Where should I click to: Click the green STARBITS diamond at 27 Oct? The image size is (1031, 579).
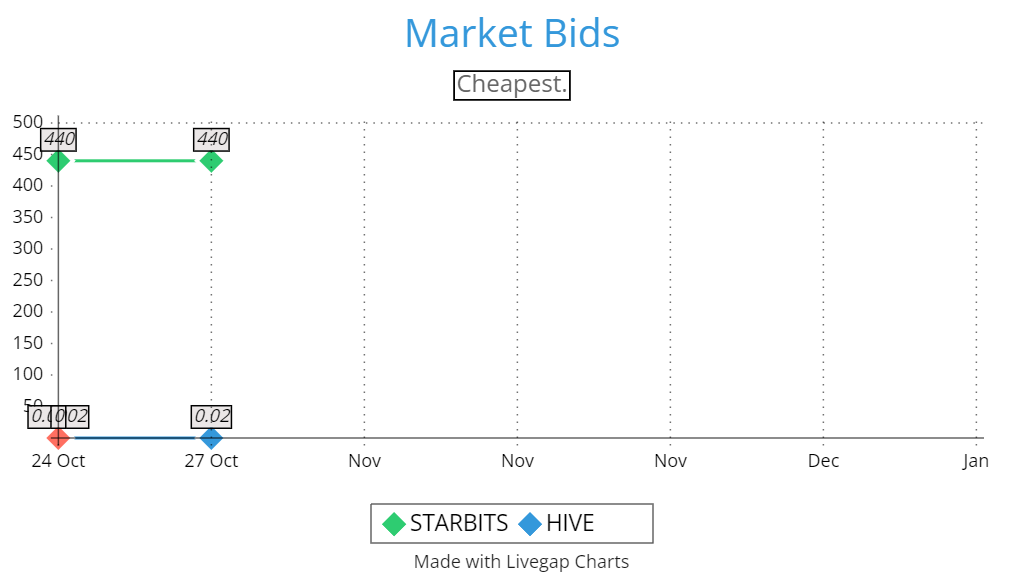(211, 160)
